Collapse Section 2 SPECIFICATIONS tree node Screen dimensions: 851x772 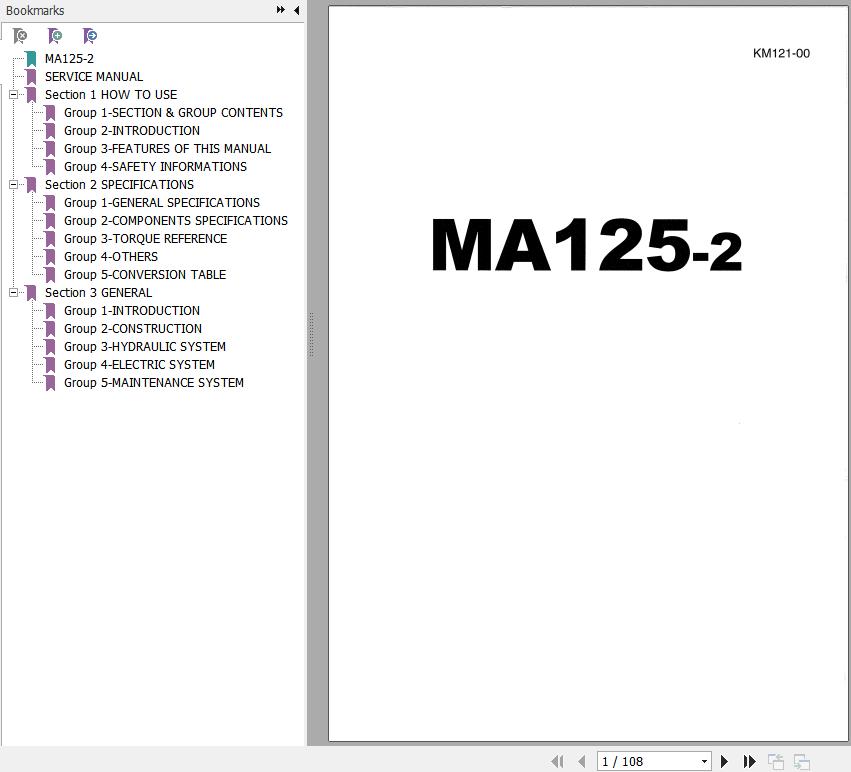coord(14,185)
